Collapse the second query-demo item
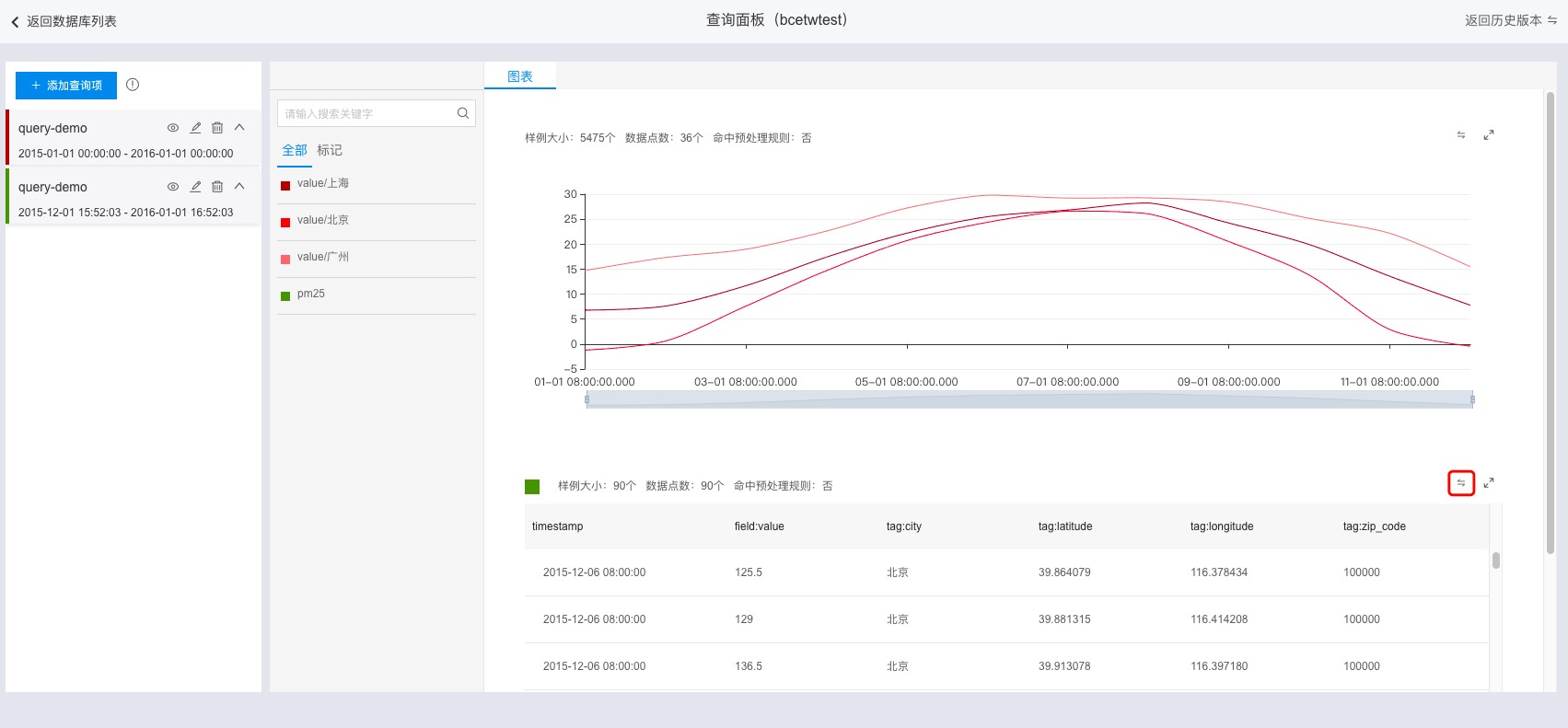The height and width of the screenshot is (728, 1568). 239,187
